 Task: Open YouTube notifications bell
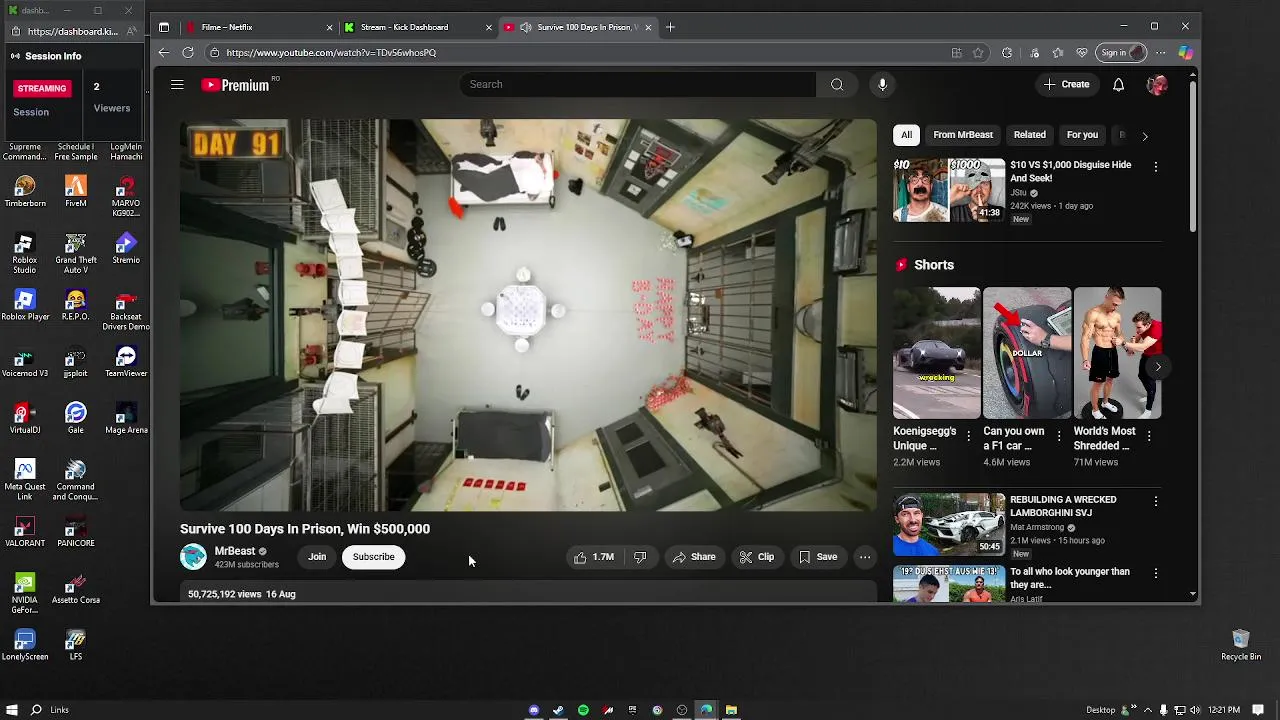pyautogui.click(x=1118, y=85)
